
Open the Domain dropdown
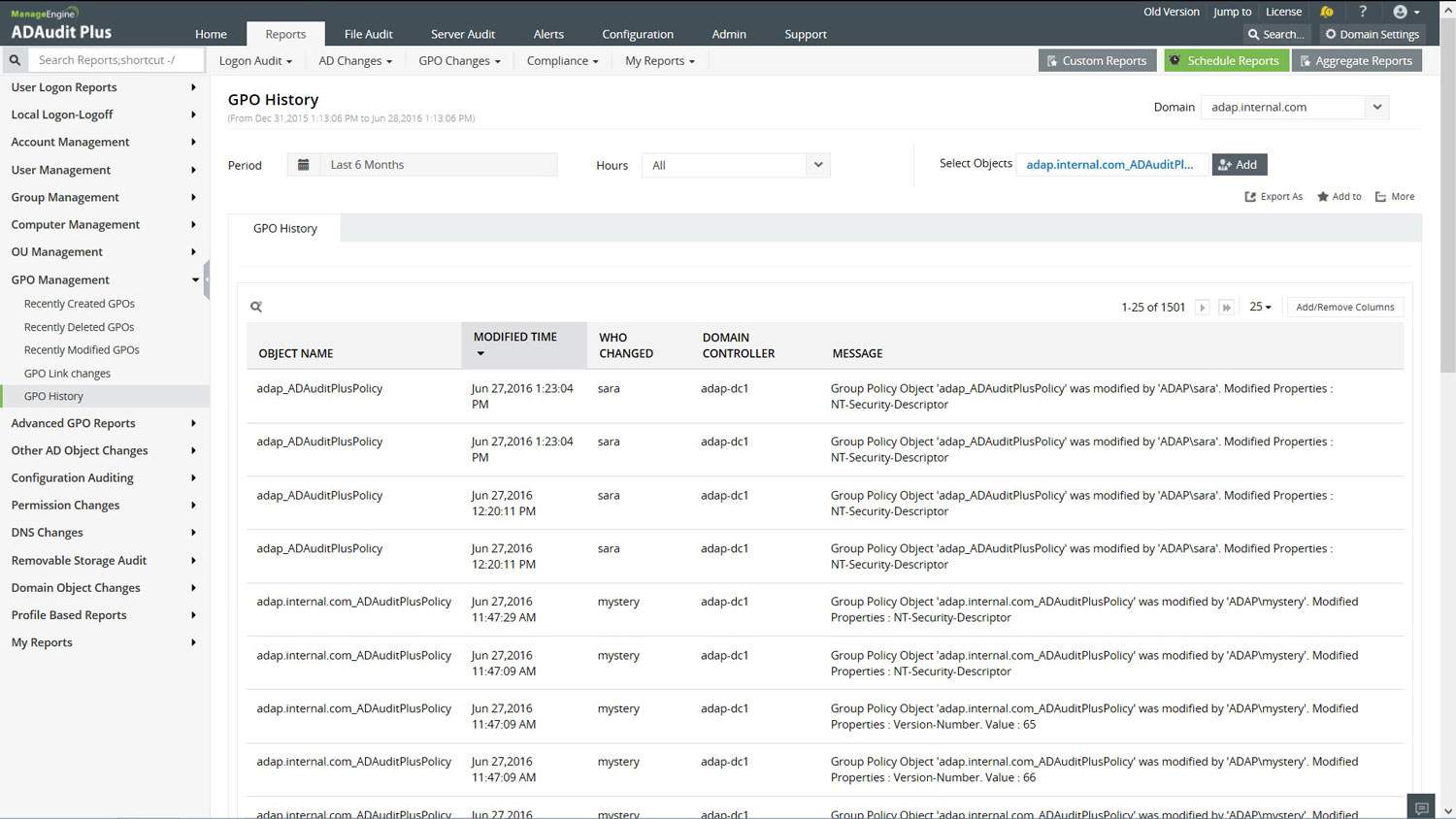(x=1376, y=107)
